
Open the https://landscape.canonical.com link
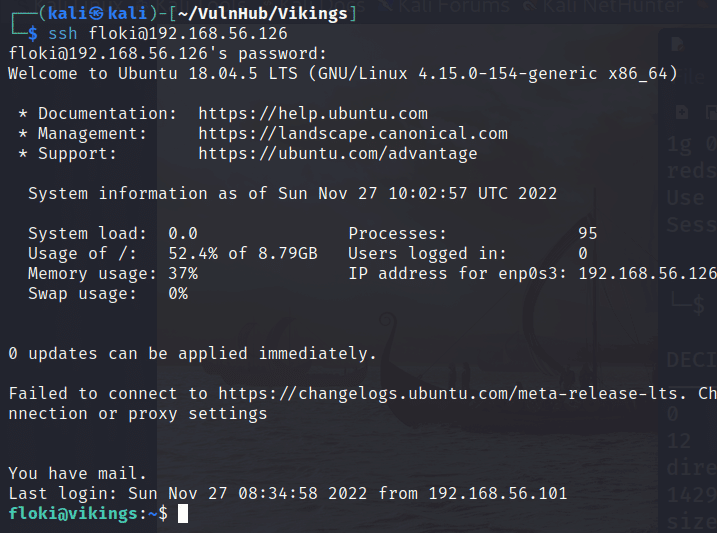353,134
